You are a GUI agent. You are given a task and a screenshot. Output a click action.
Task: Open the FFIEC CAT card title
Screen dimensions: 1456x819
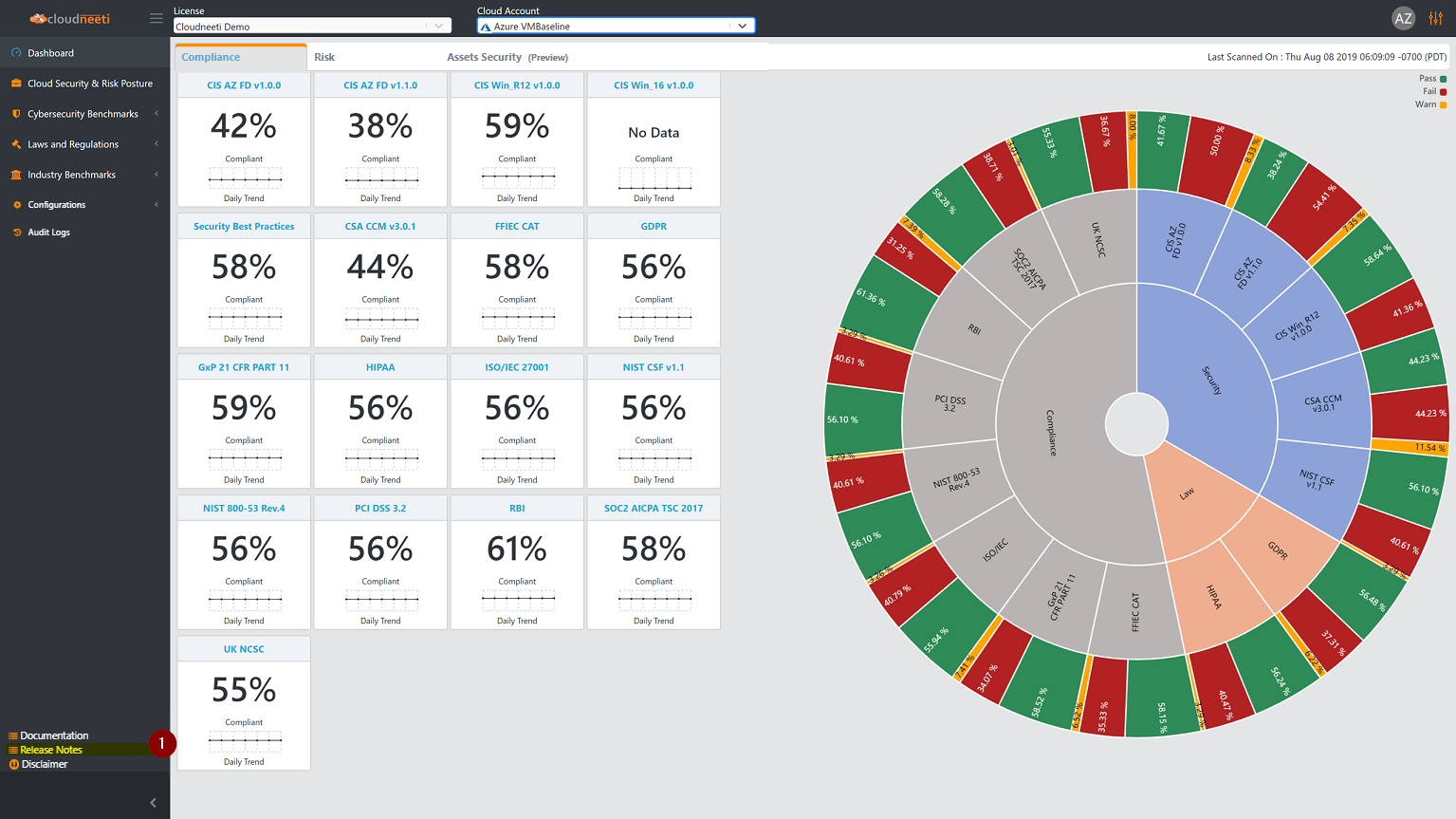coord(517,227)
